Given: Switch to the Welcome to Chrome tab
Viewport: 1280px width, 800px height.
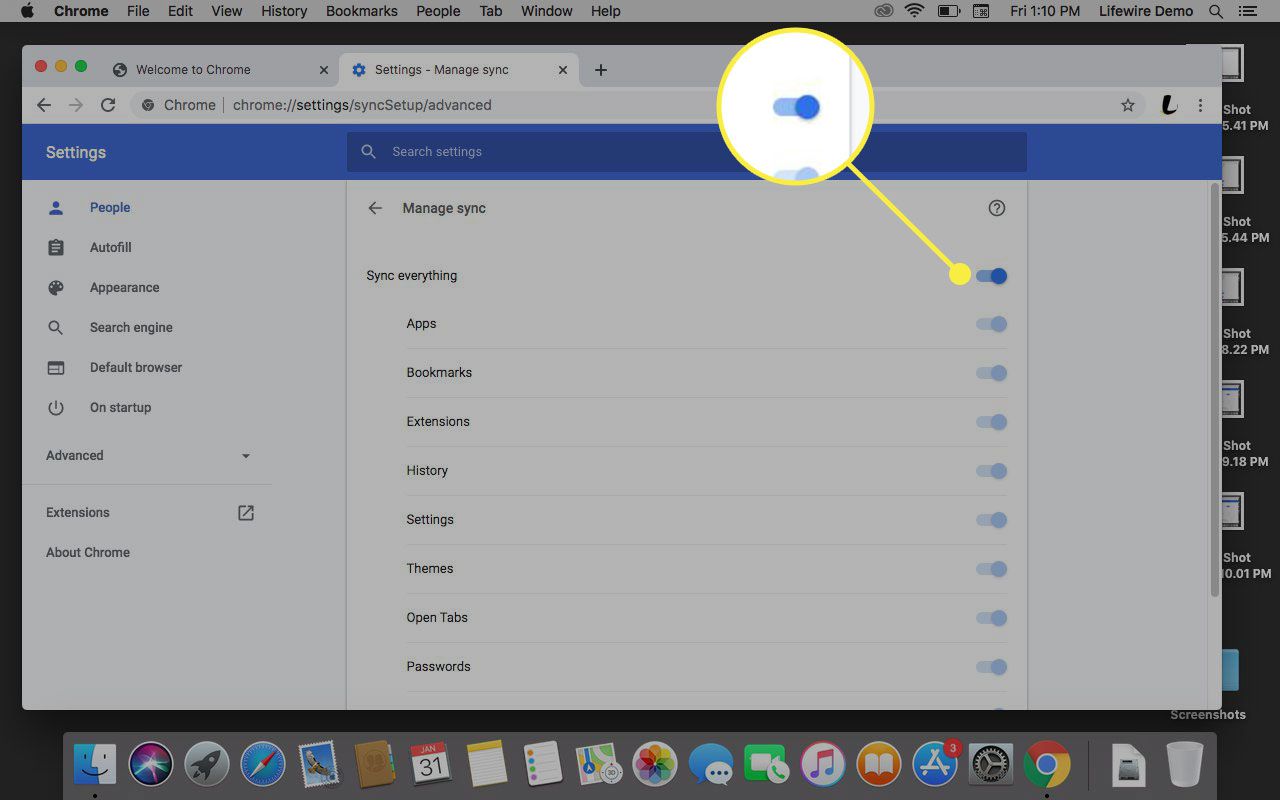Looking at the screenshot, I should (x=221, y=70).
